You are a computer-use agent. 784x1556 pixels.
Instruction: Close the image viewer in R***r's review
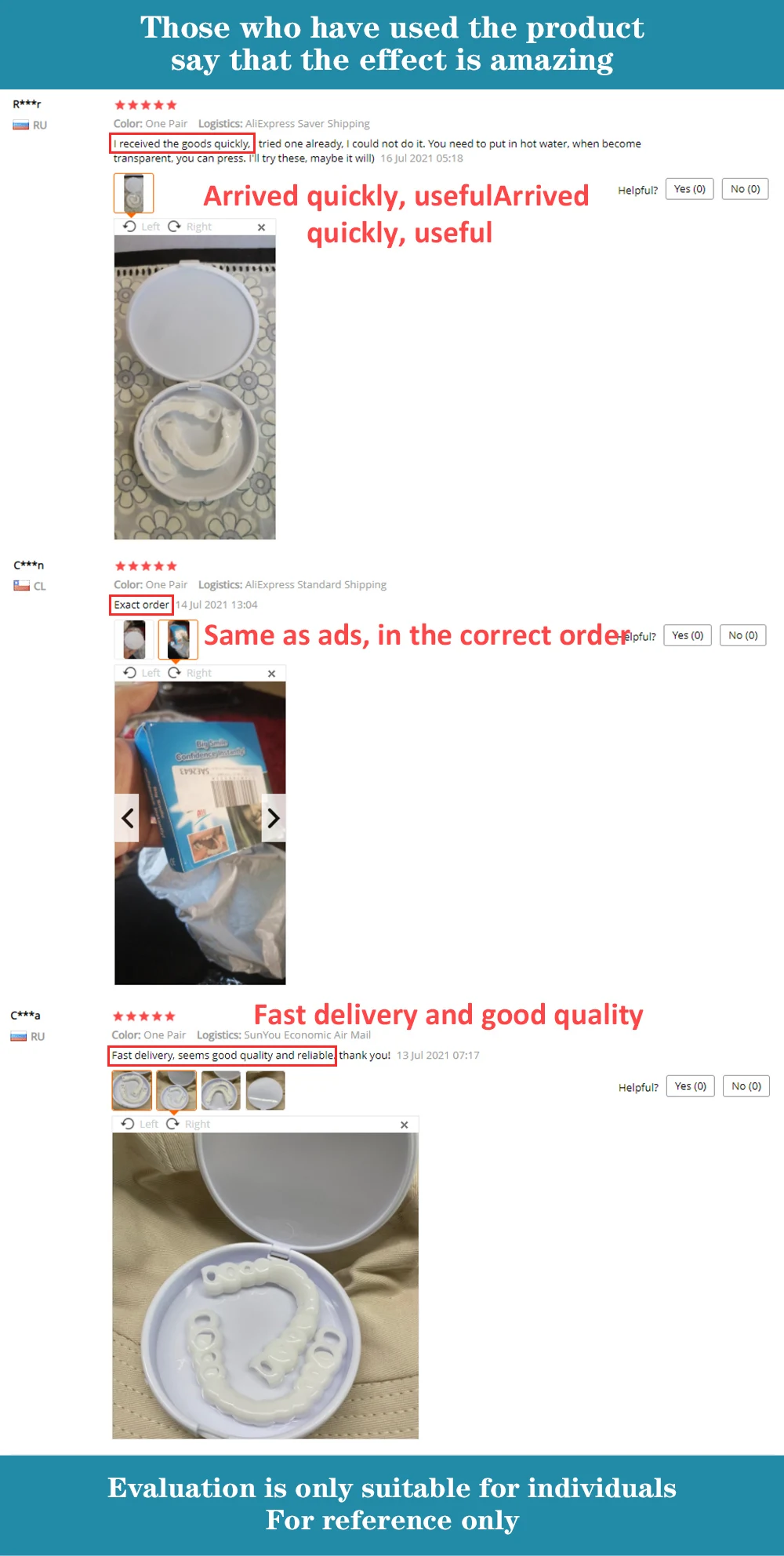pos(262,227)
